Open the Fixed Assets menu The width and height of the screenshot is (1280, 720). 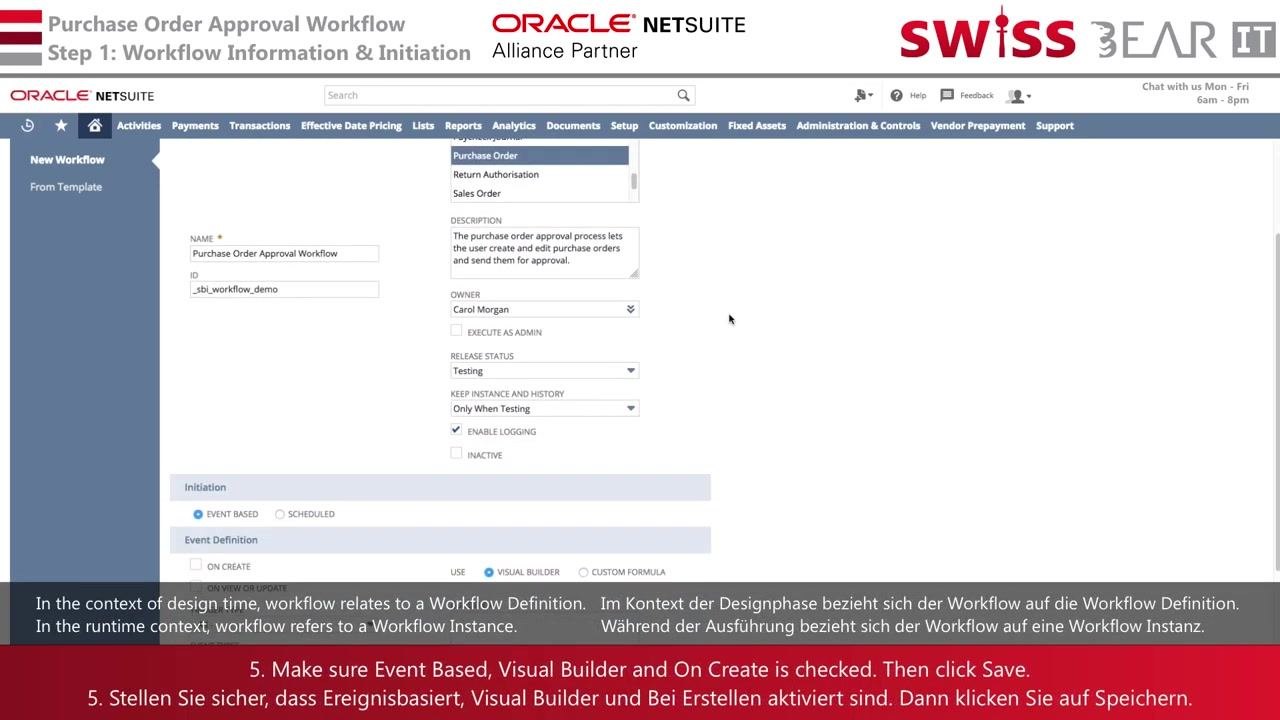pos(757,126)
